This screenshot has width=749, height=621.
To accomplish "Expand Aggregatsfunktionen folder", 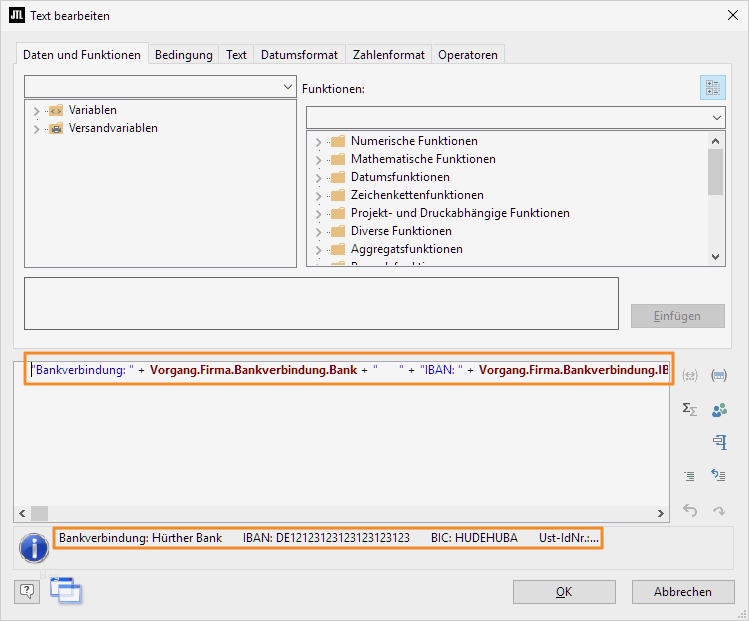I will tap(319, 250).
